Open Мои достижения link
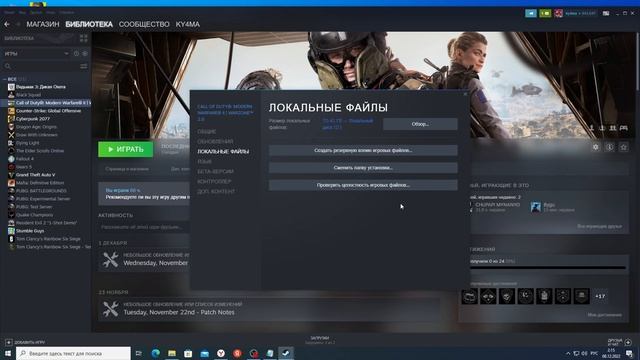The width and height of the screenshot is (640, 360). tap(604, 315)
